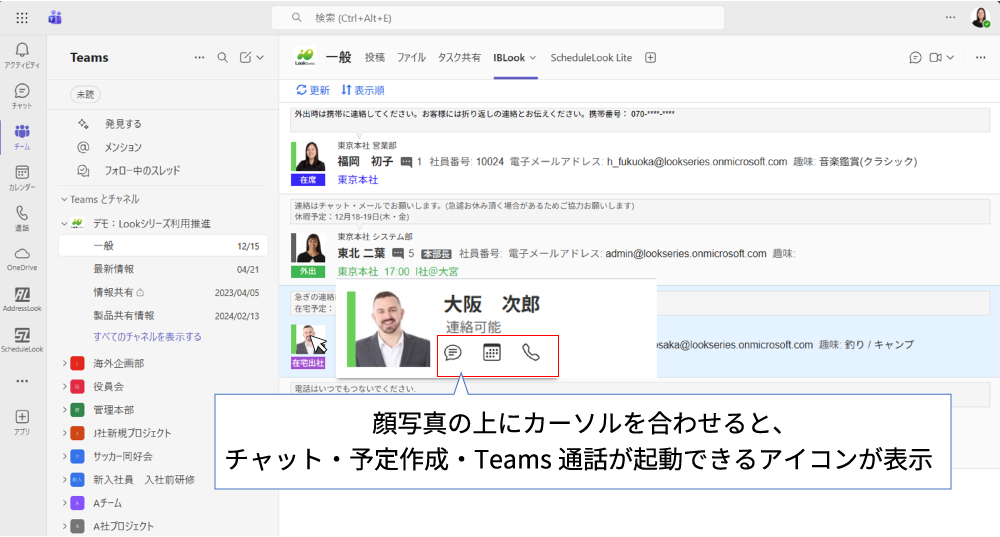This screenshot has height=537, width=1000.
Task: Open アクティビティ bell in sidebar
Action: [x=22, y=54]
